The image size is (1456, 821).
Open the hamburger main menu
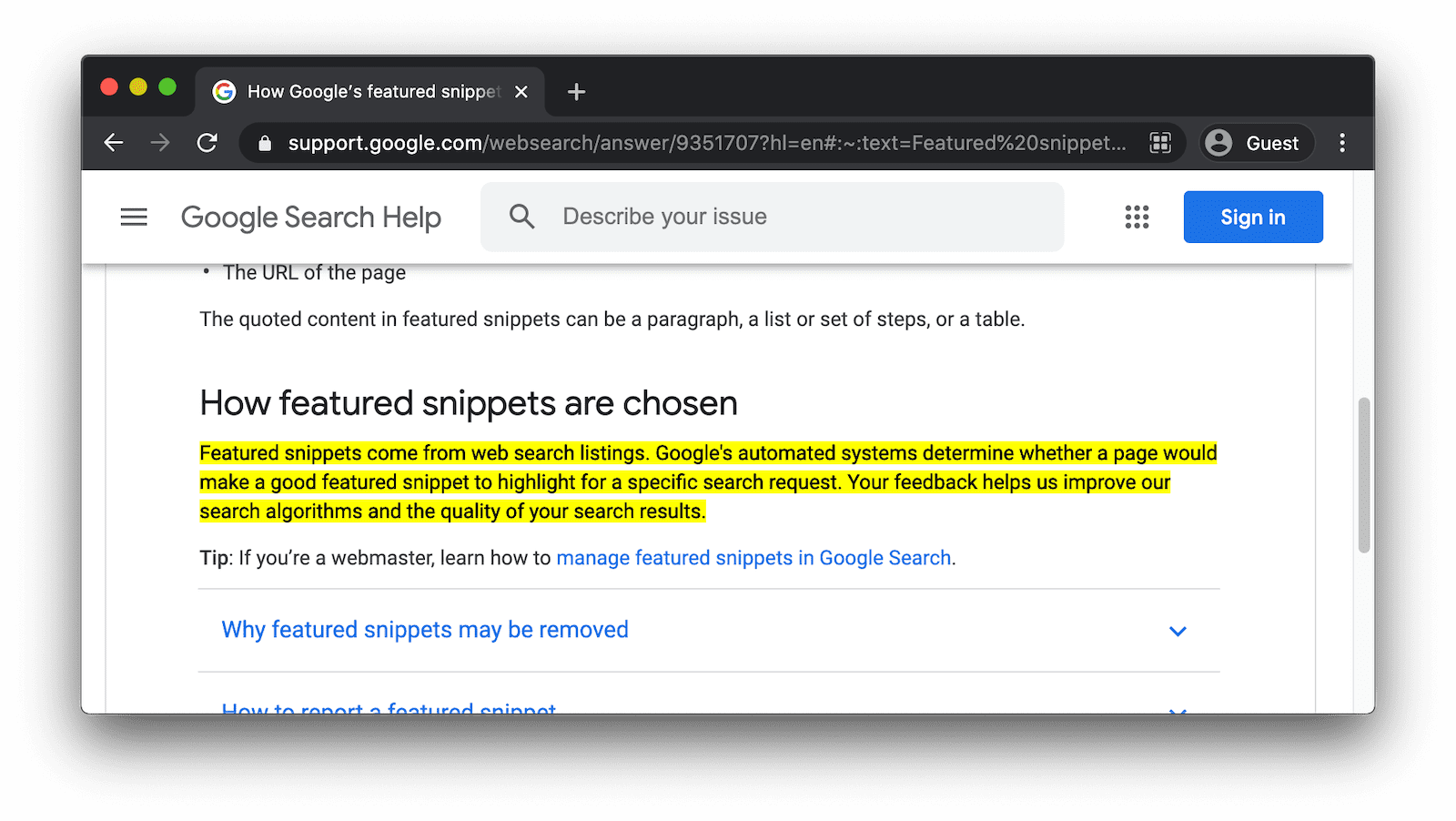coord(134,217)
